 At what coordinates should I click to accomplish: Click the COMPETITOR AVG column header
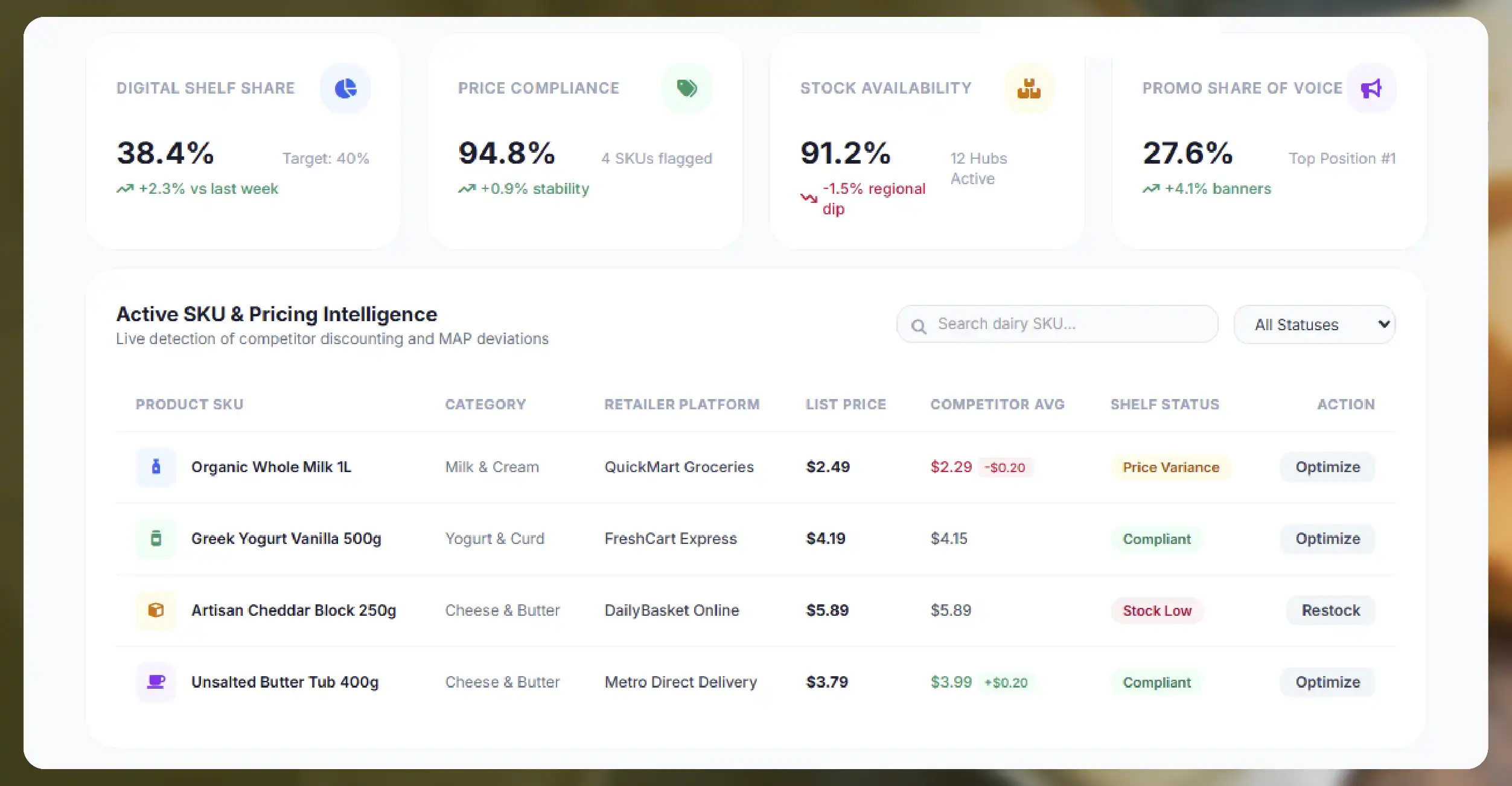pyautogui.click(x=998, y=404)
